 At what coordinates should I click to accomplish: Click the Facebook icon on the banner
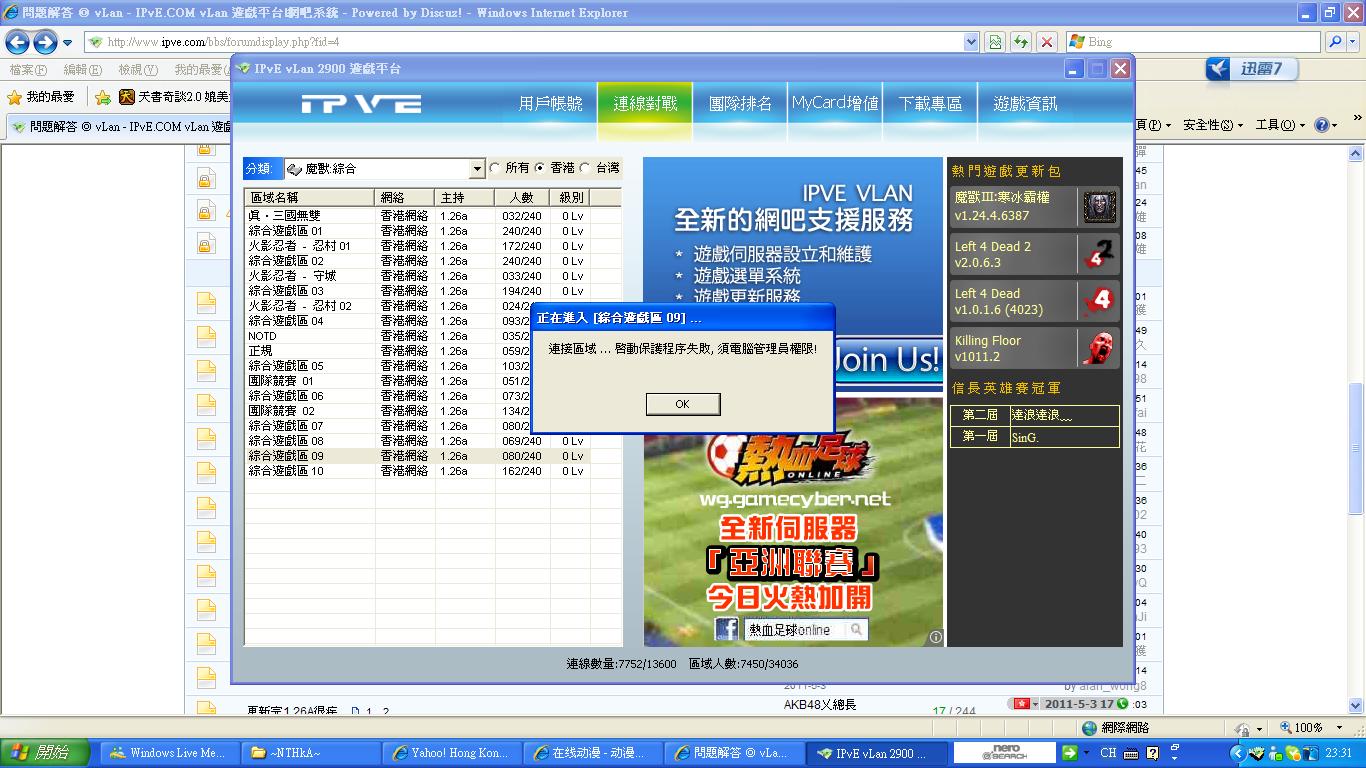pos(726,629)
